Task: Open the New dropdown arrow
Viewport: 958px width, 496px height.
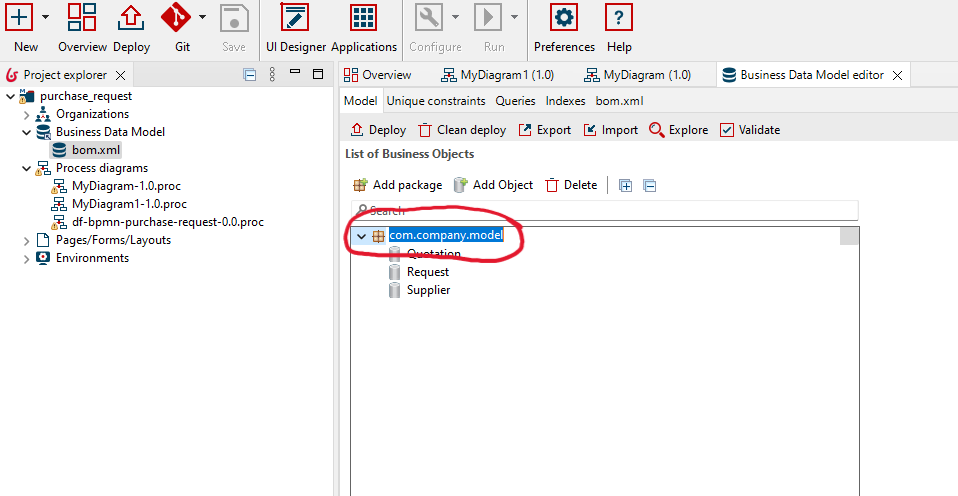Action: [45, 16]
